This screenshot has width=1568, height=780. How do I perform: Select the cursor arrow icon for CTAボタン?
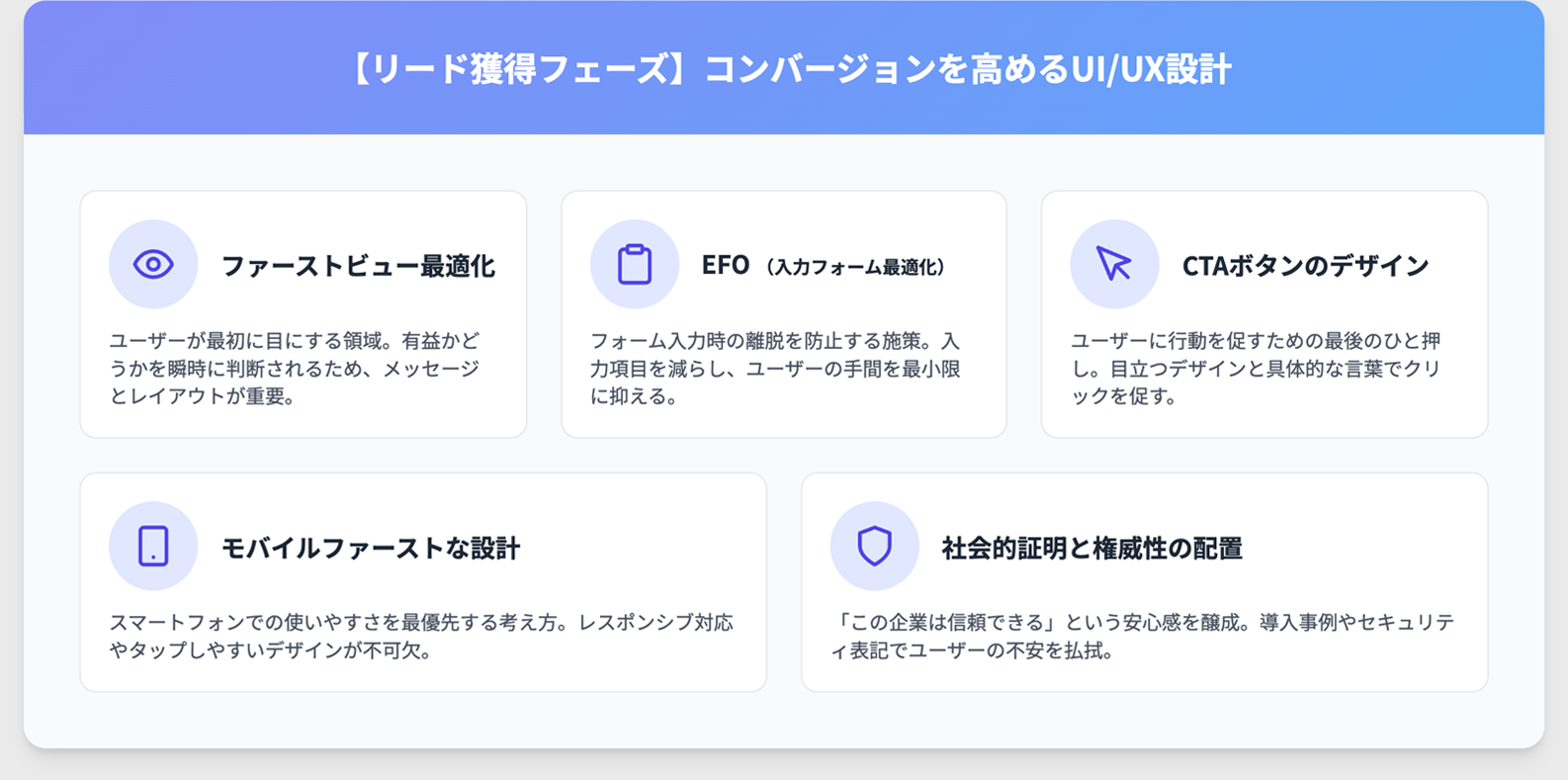click(x=1114, y=264)
